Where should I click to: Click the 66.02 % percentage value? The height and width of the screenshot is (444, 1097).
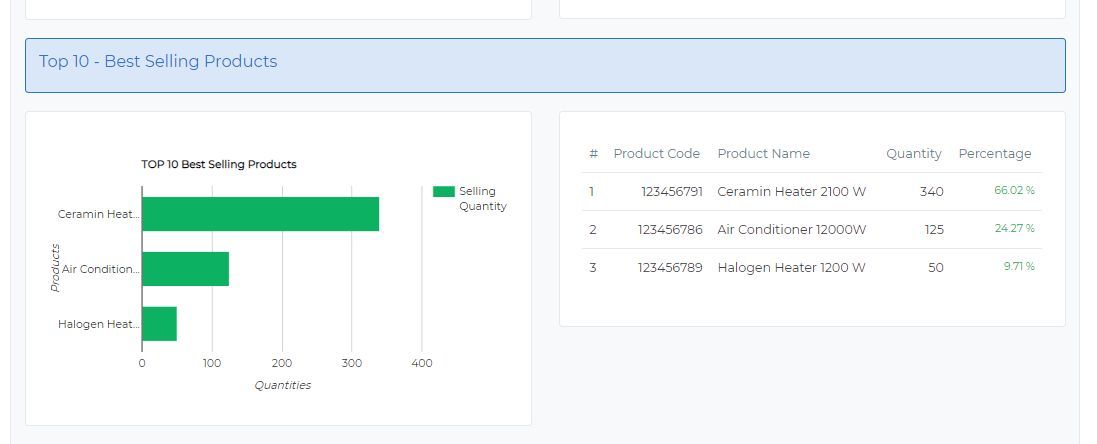[1014, 191]
